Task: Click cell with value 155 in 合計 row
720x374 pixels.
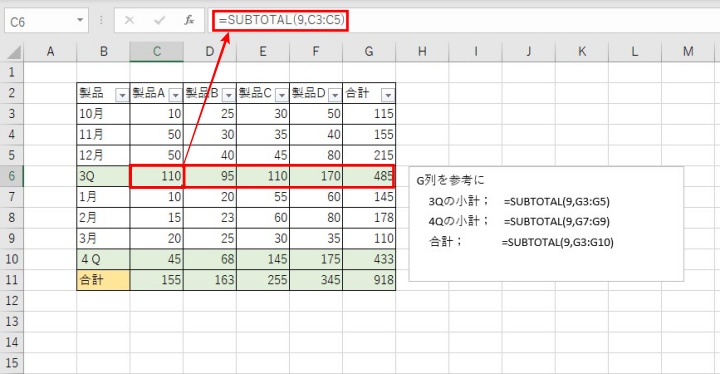Action: [x=157, y=280]
